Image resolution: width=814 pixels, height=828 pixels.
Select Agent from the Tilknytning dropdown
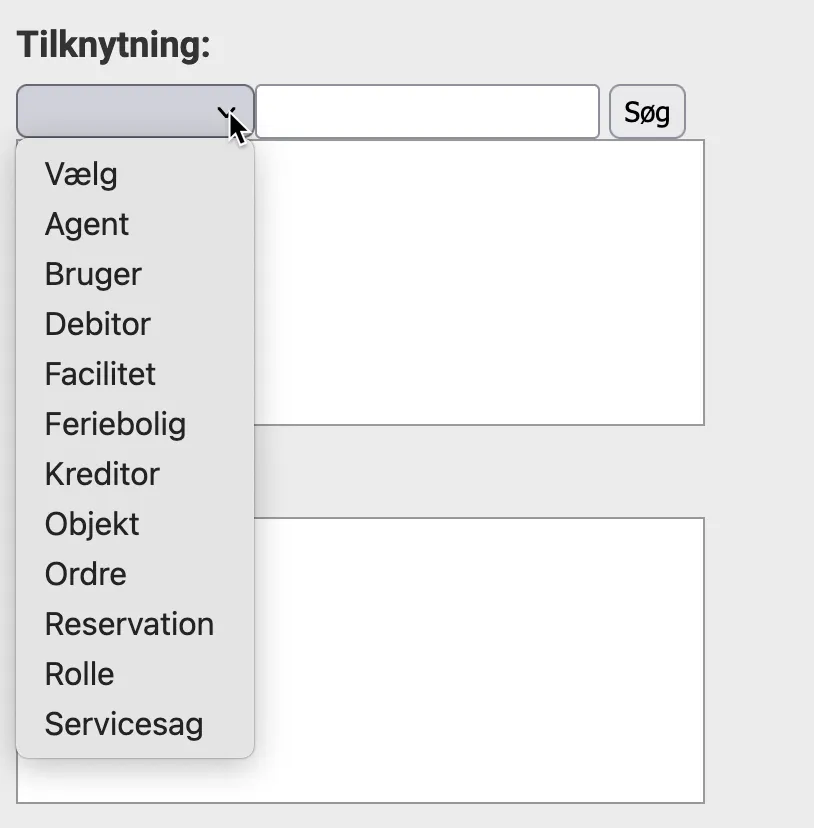(x=87, y=224)
